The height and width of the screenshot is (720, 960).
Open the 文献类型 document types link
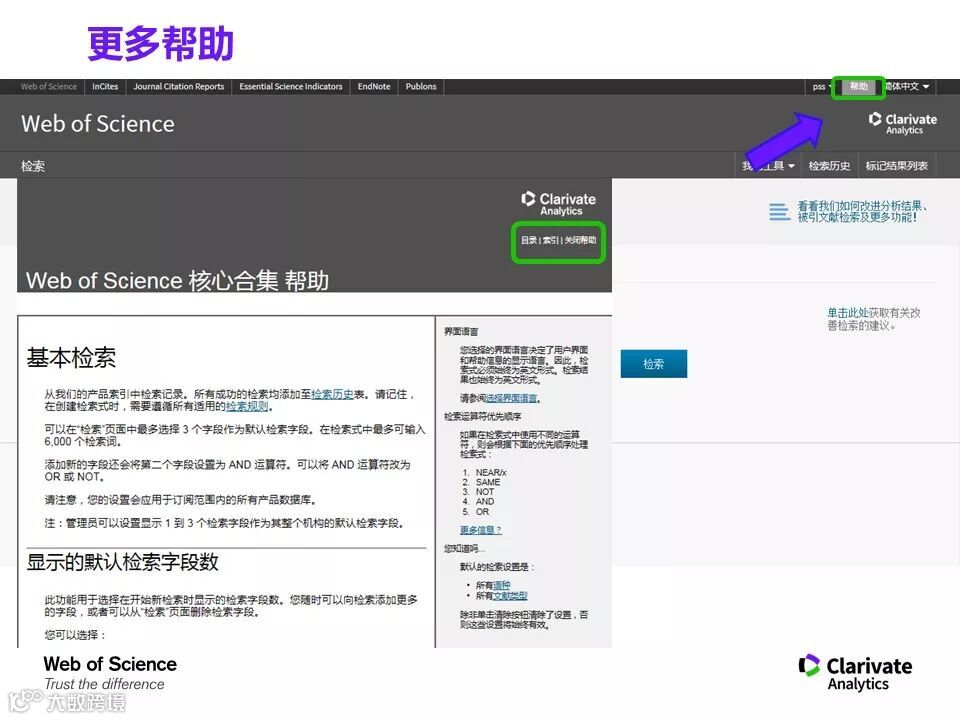(510, 596)
